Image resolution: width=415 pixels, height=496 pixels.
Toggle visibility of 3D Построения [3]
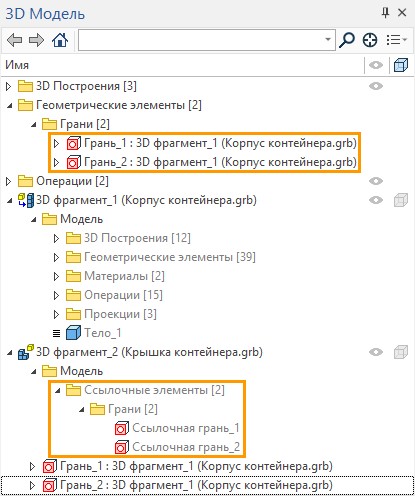[x=376, y=86]
